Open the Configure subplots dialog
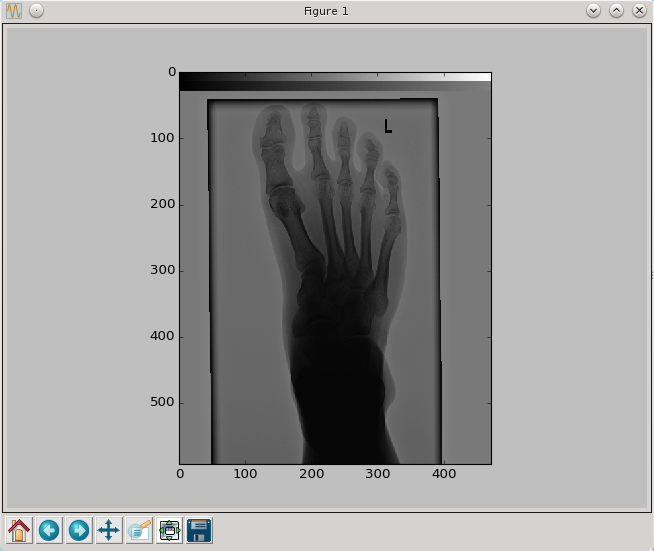Screen dimensions: 654x551 pyautogui.click(x=169, y=530)
